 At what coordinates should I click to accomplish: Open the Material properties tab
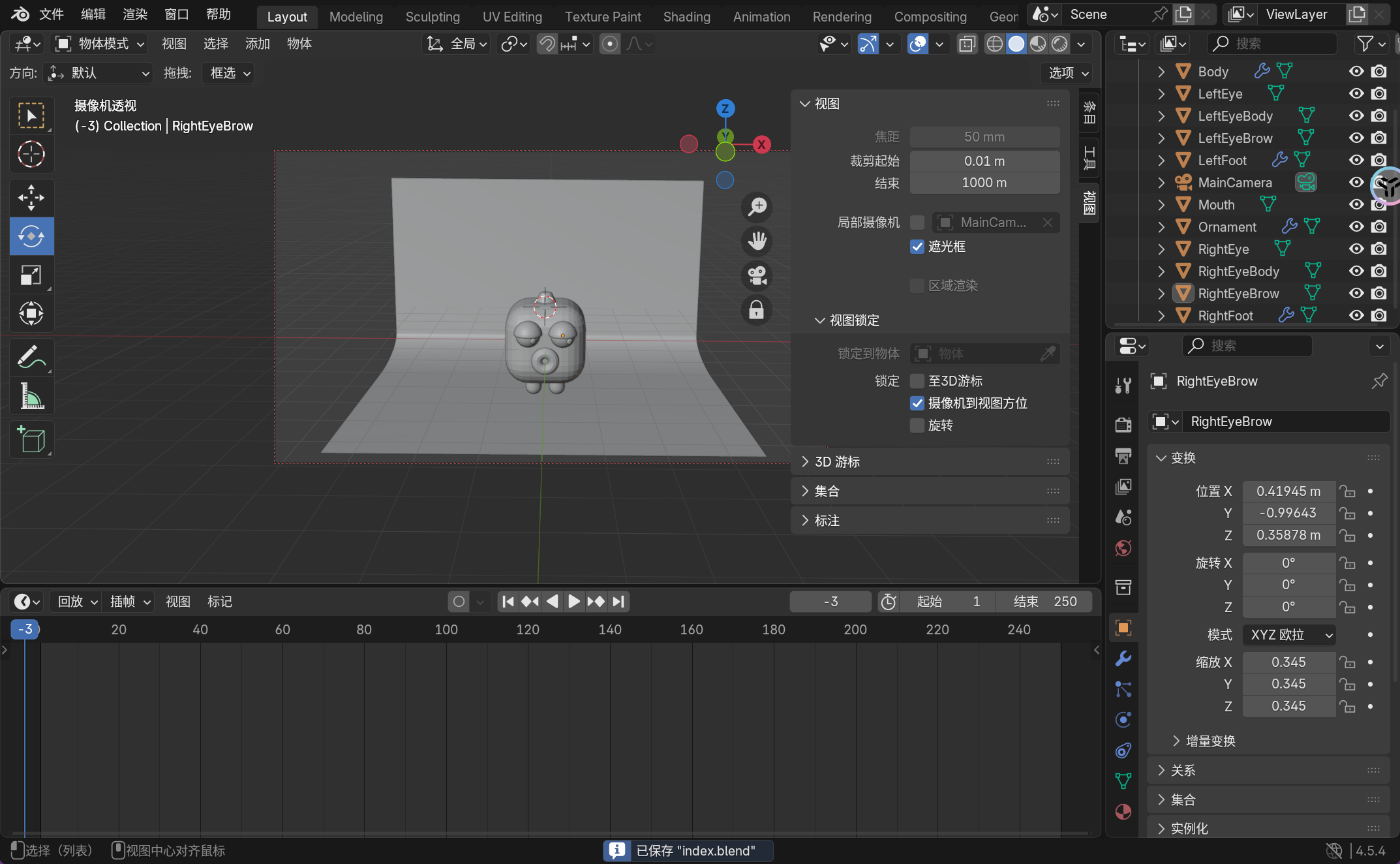click(1123, 812)
